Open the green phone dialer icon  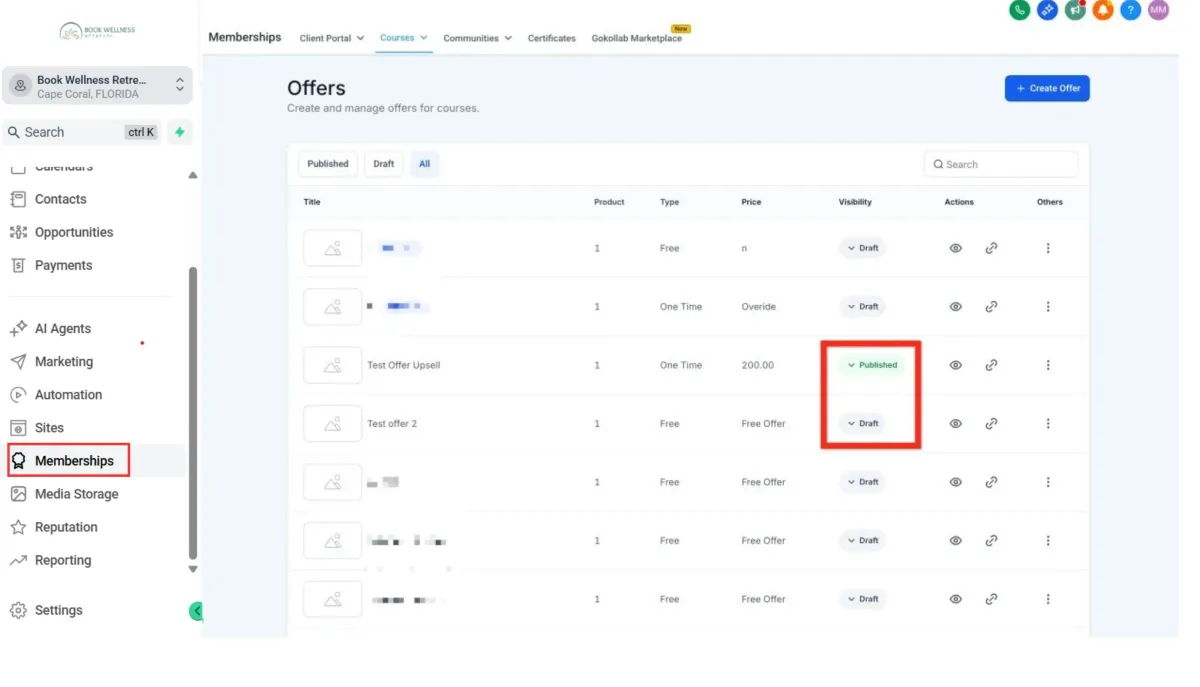pos(1019,10)
